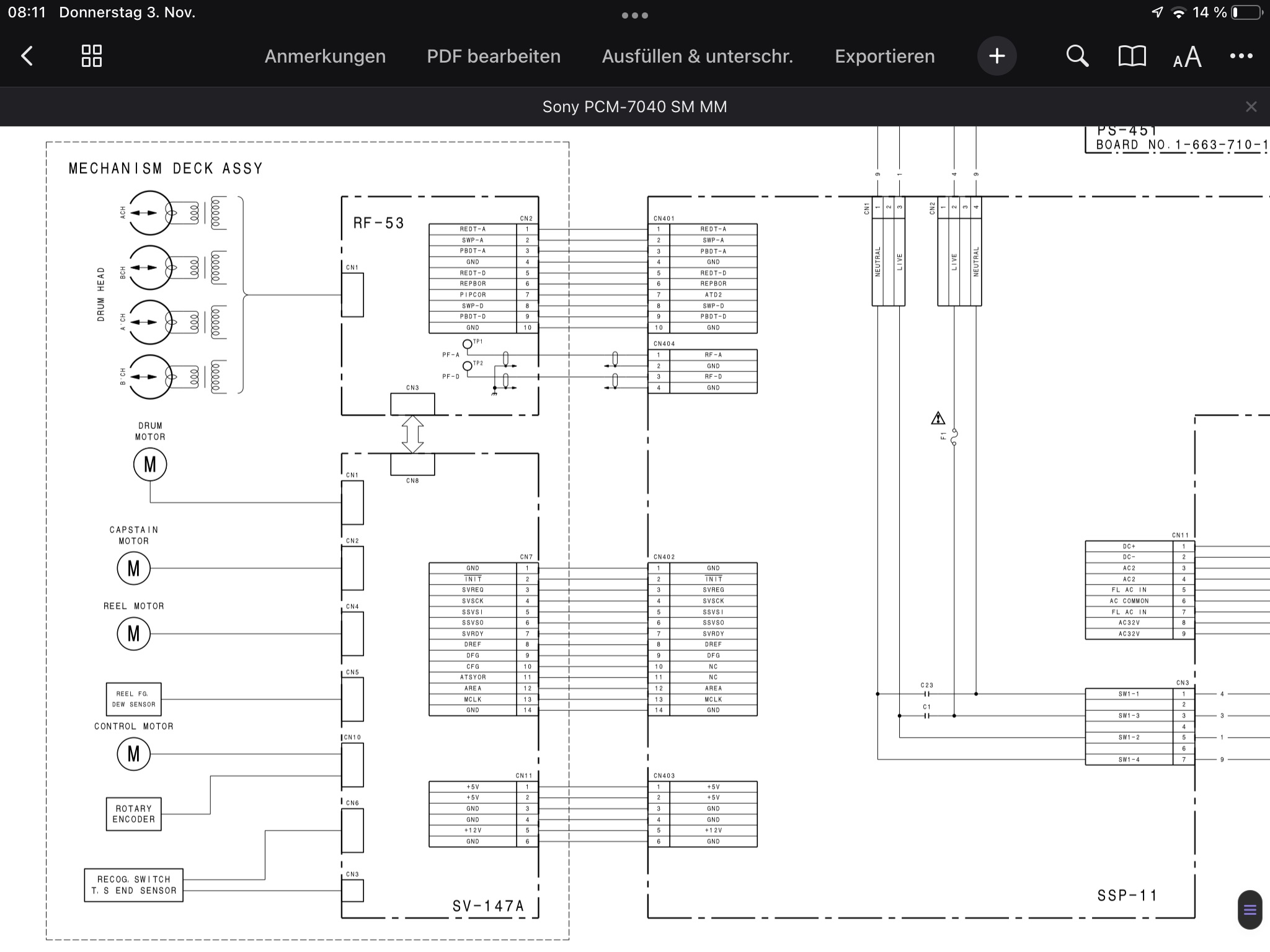The height and width of the screenshot is (952, 1270).
Task: Tap the battery percentage indicator
Action: click(x=1209, y=12)
